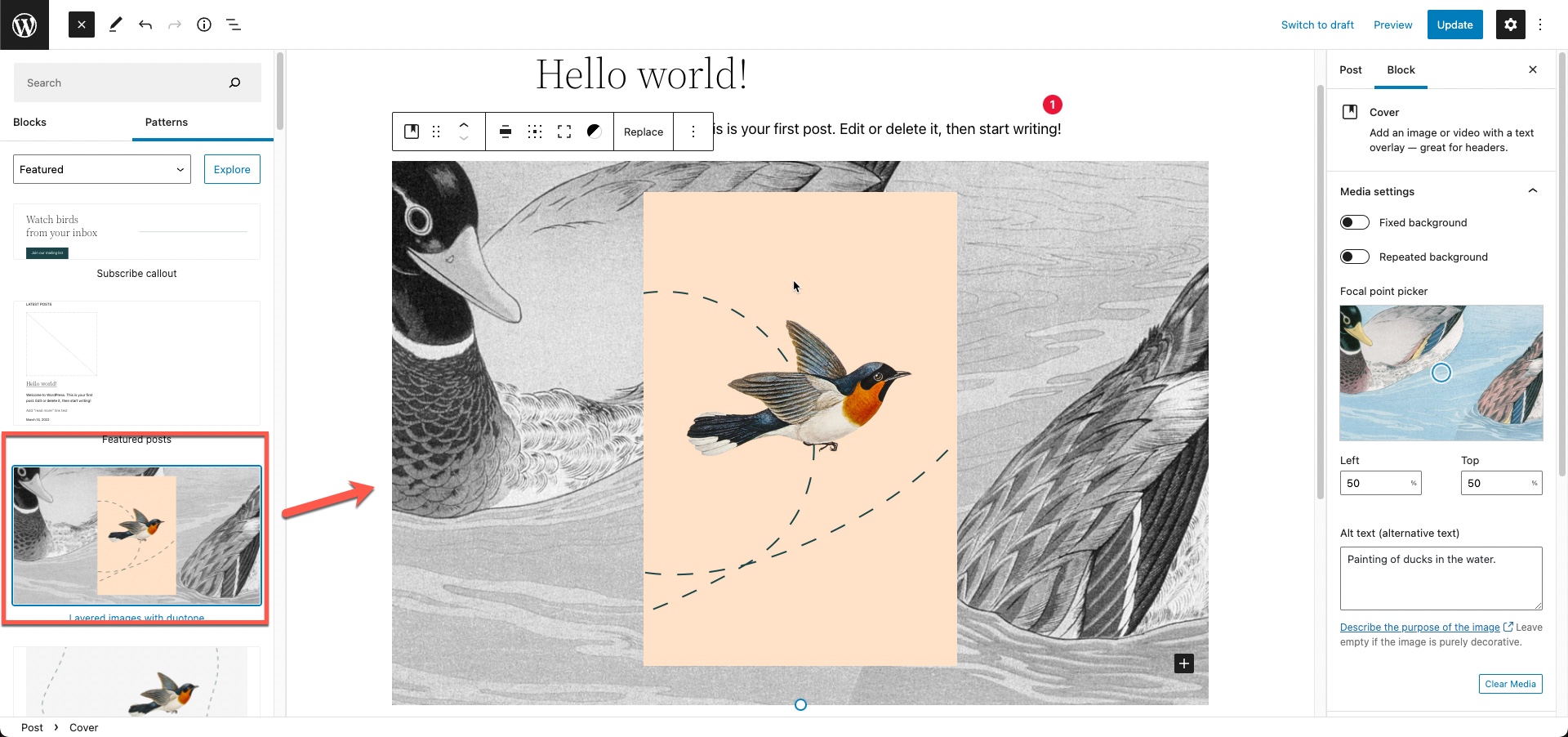Open the Details info icon
This screenshot has width=1568, height=737.
[204, 25]
